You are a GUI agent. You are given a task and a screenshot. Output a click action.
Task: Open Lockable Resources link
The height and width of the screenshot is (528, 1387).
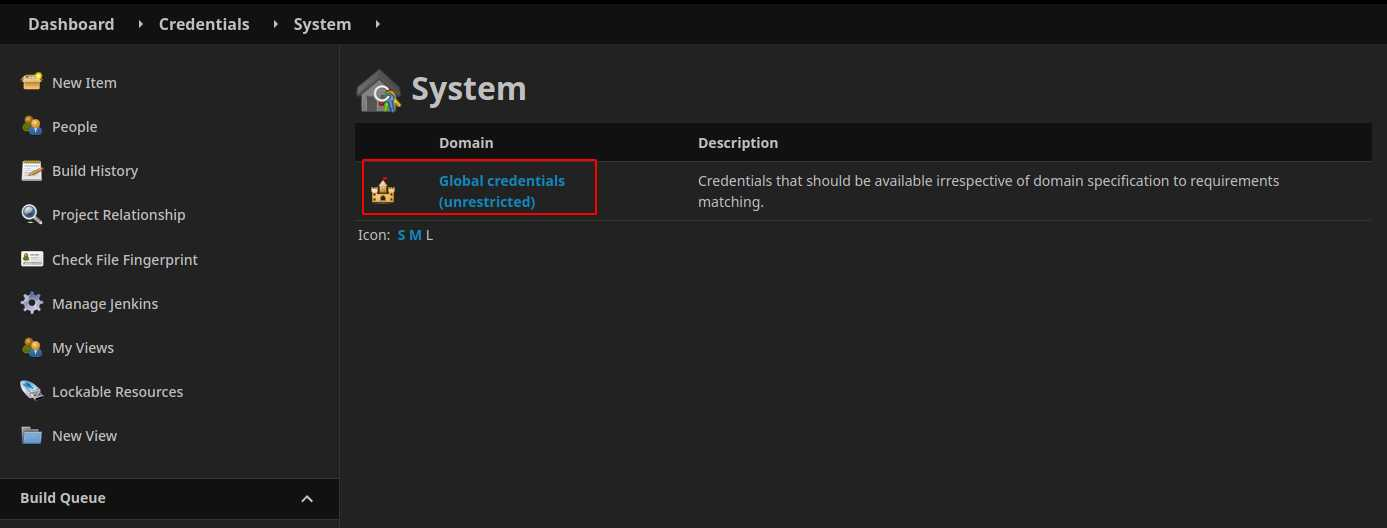click(117, 392)
